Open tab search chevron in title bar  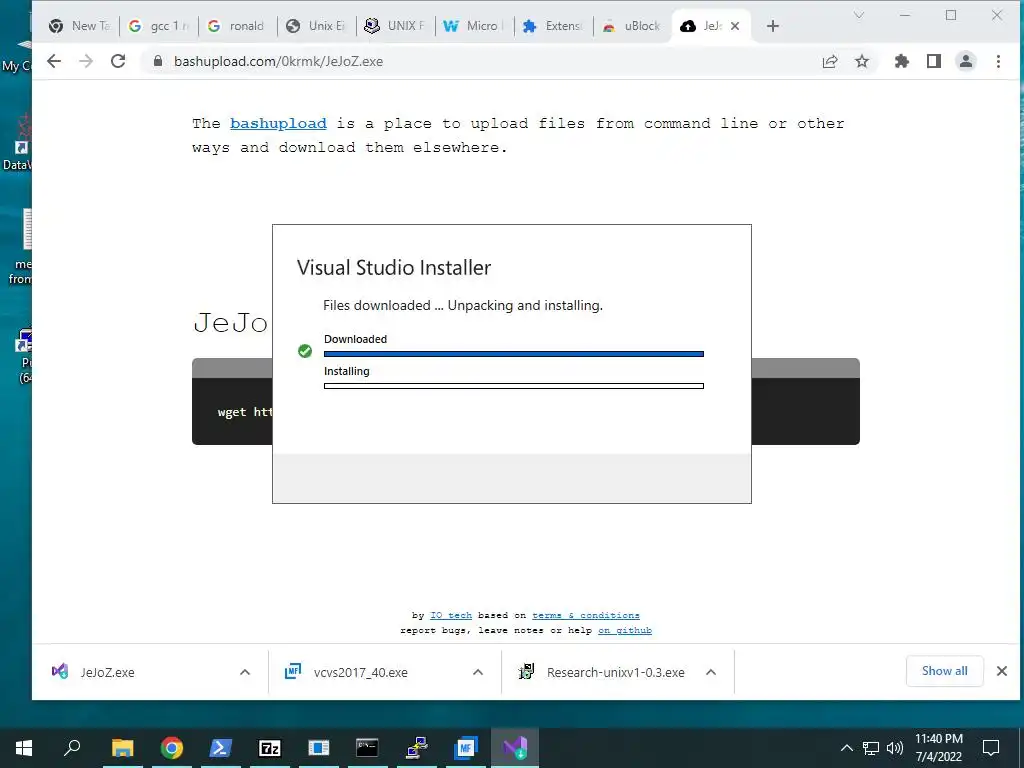[859, 15]
